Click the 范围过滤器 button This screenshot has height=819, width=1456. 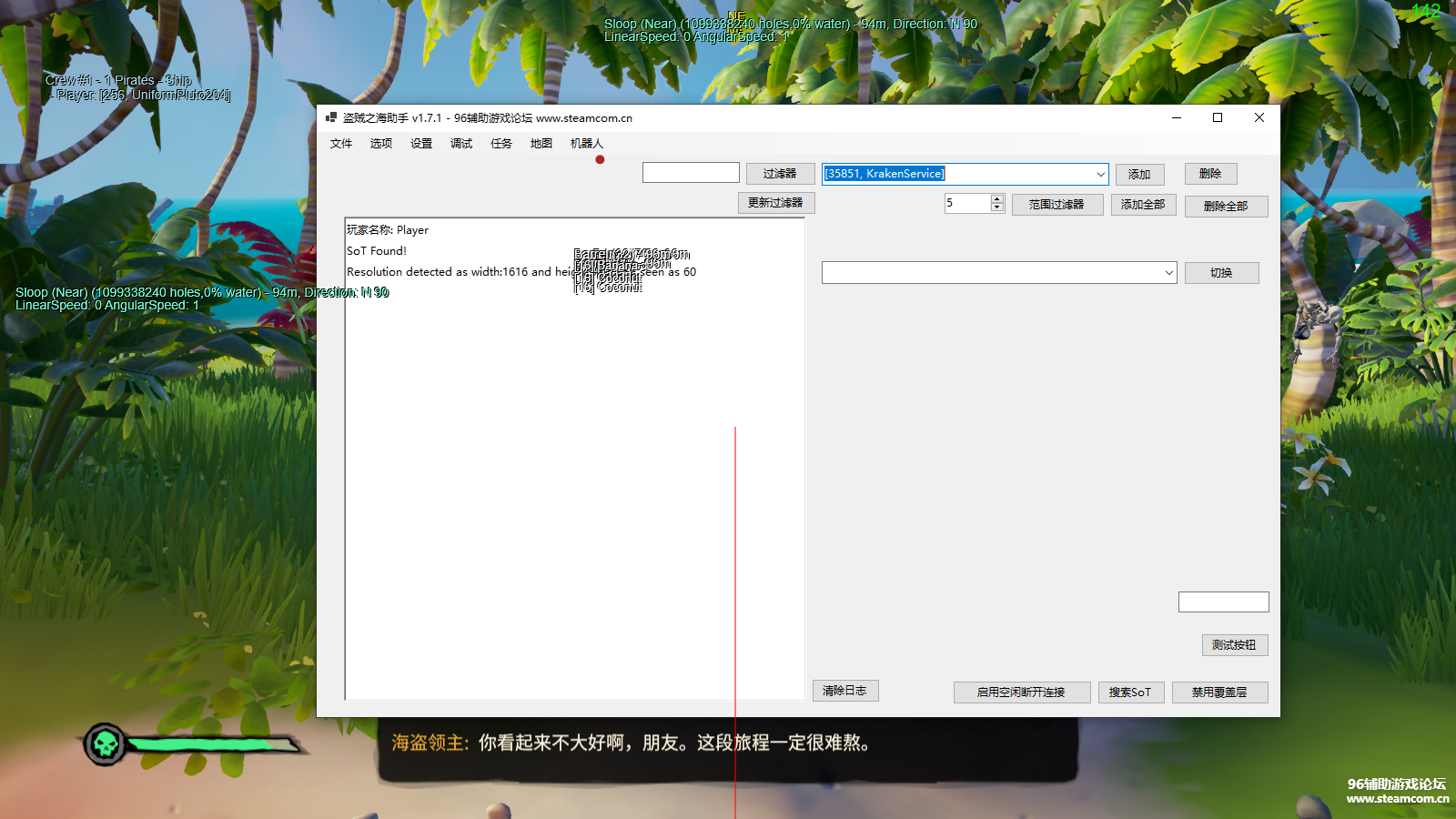[x=1057, y=205]
